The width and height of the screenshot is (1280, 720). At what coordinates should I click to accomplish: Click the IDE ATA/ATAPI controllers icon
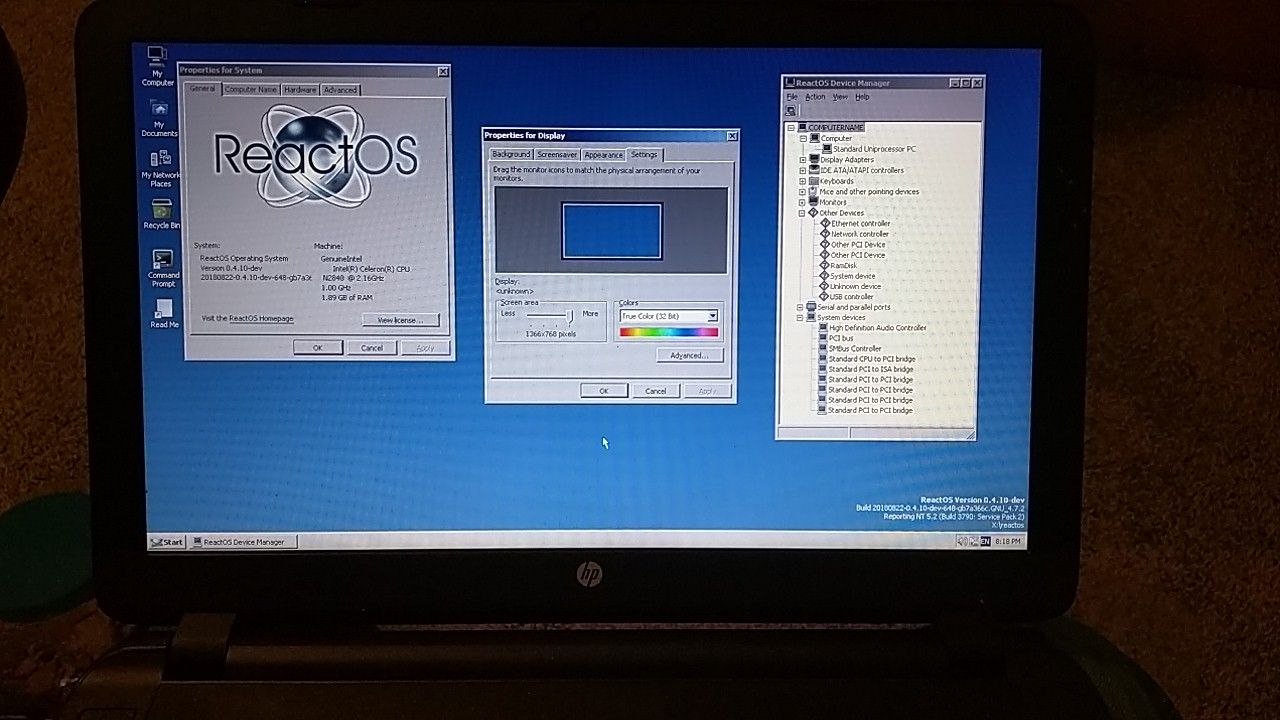coord(814,170)
